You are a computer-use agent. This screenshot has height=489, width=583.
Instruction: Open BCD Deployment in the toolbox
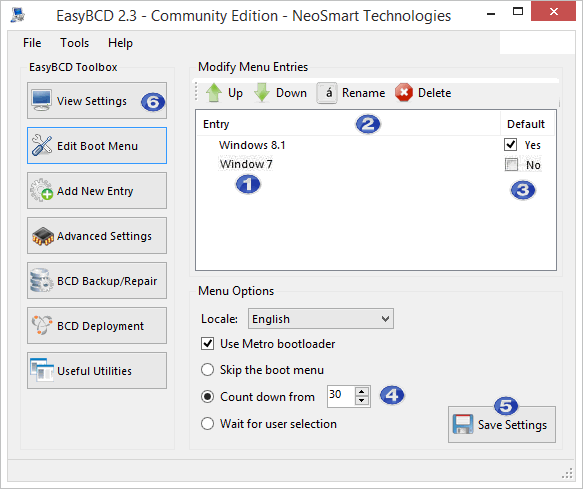click(x=97, y=325)
